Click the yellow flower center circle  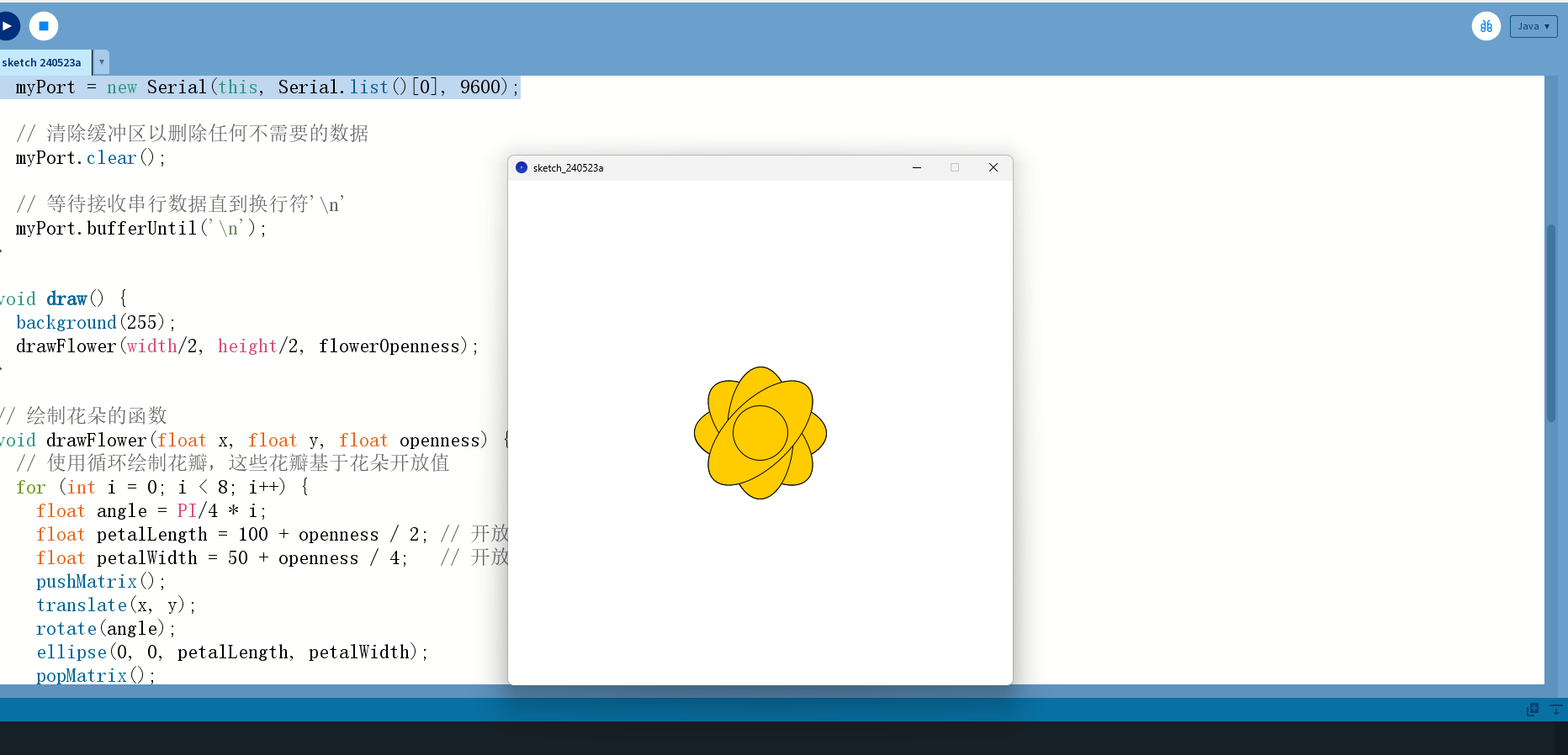pyautogui.click(x=760, y=433)
